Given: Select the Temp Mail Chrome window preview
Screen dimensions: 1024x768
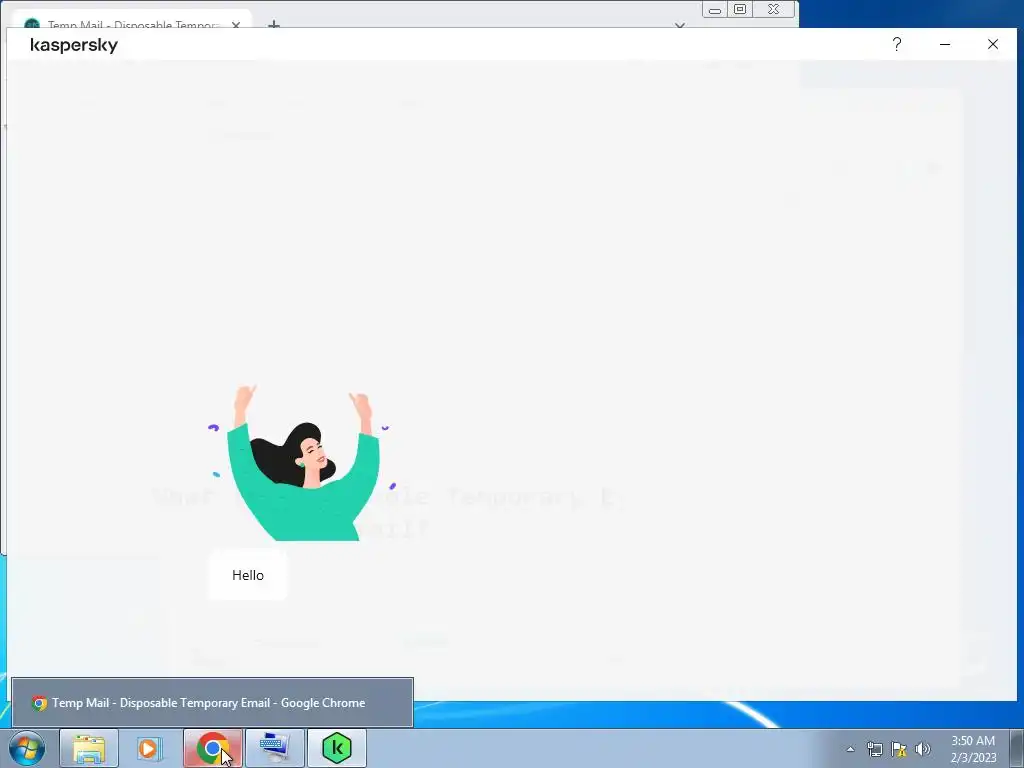Looking at the screenshot, I should pyautogui.click(x=212, y=703).
